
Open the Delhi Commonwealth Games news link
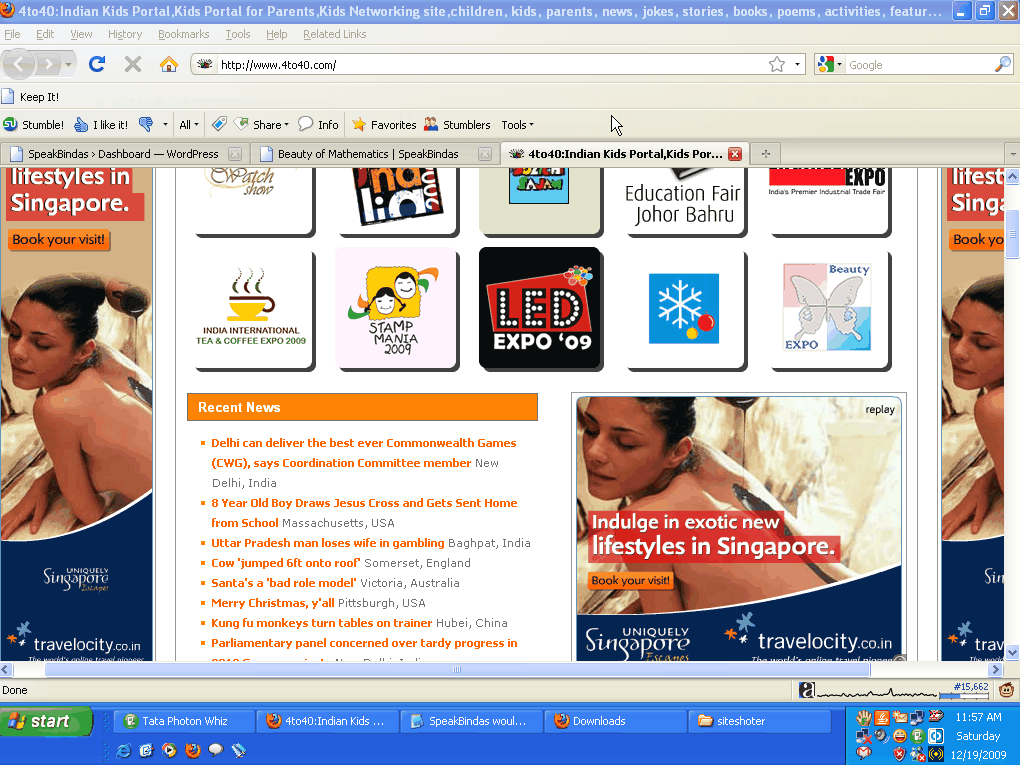click(364, 453)
